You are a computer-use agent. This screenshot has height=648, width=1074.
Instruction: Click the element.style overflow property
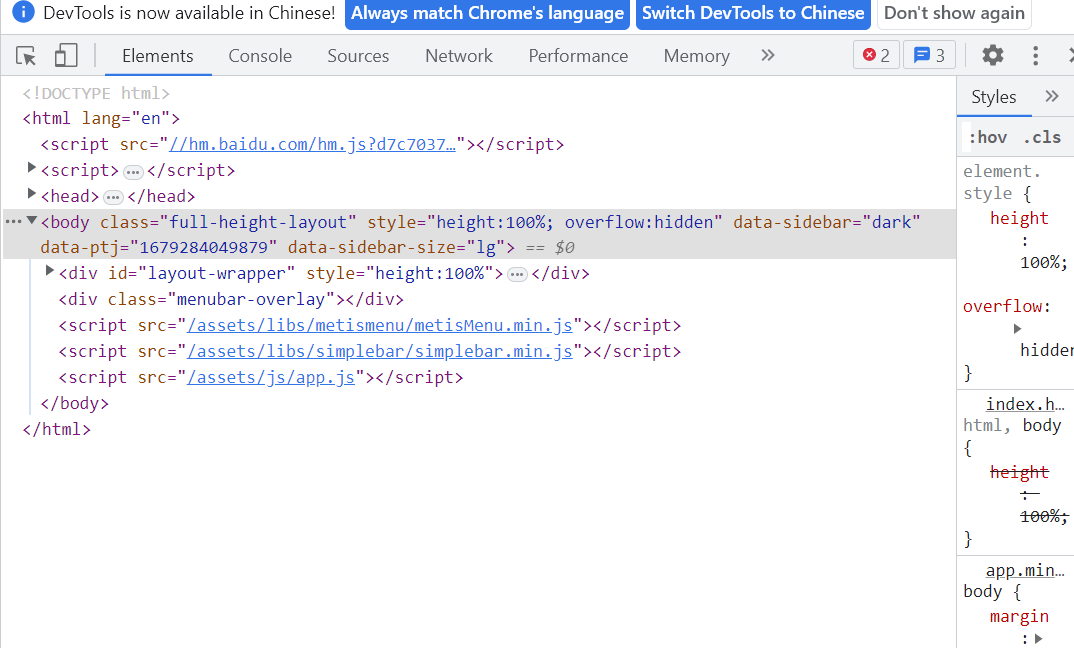(1002, 306)
